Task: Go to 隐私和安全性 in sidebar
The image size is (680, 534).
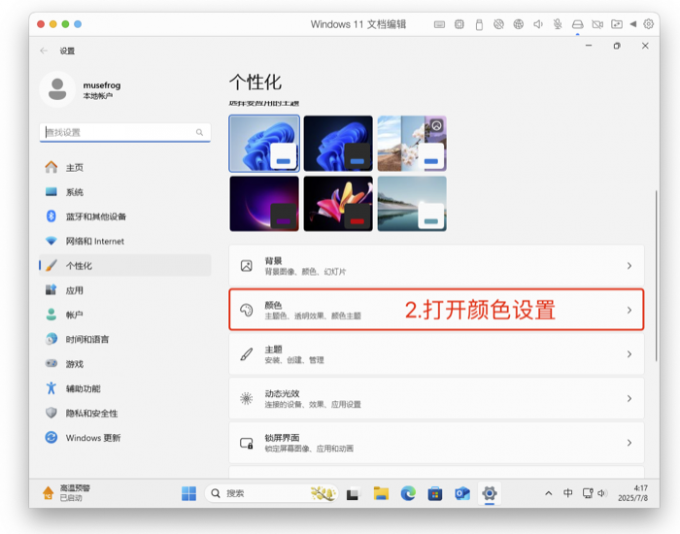Action: (125, 413)
